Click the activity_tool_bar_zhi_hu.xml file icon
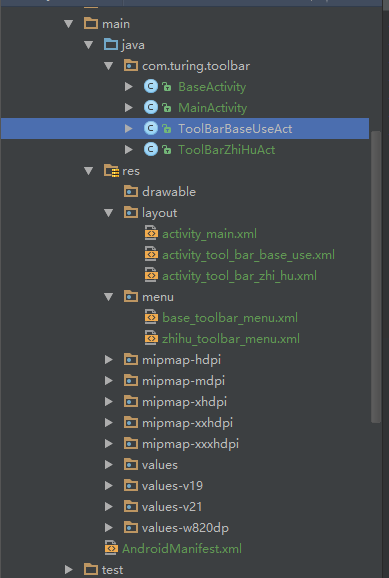Image resolution: width=389 pixels, height=578 pixels. (x=151, y=275)
